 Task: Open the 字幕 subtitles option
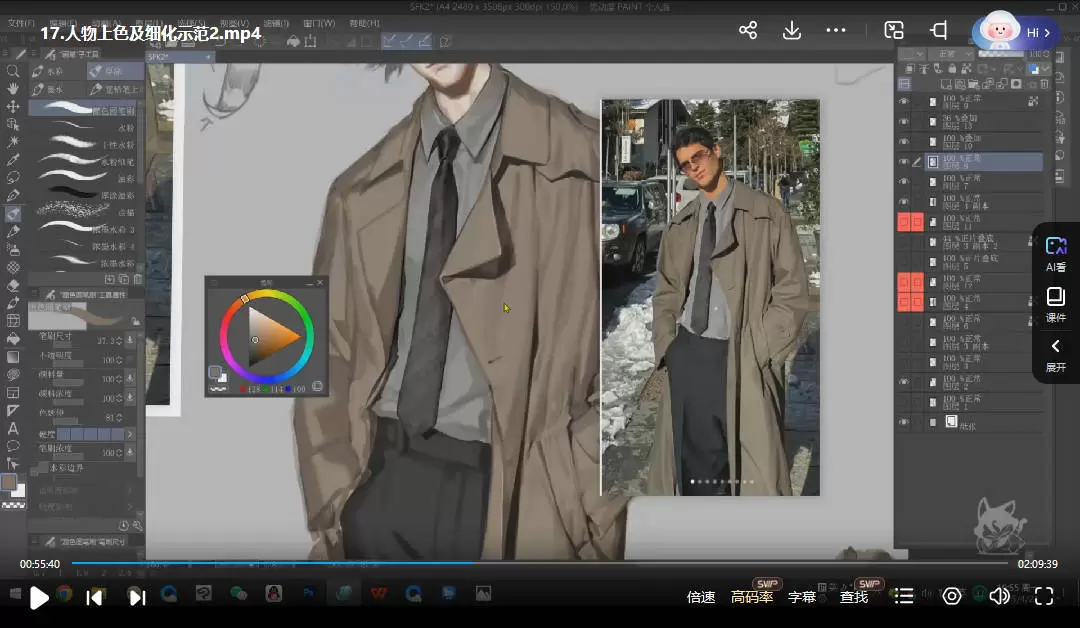802,597
